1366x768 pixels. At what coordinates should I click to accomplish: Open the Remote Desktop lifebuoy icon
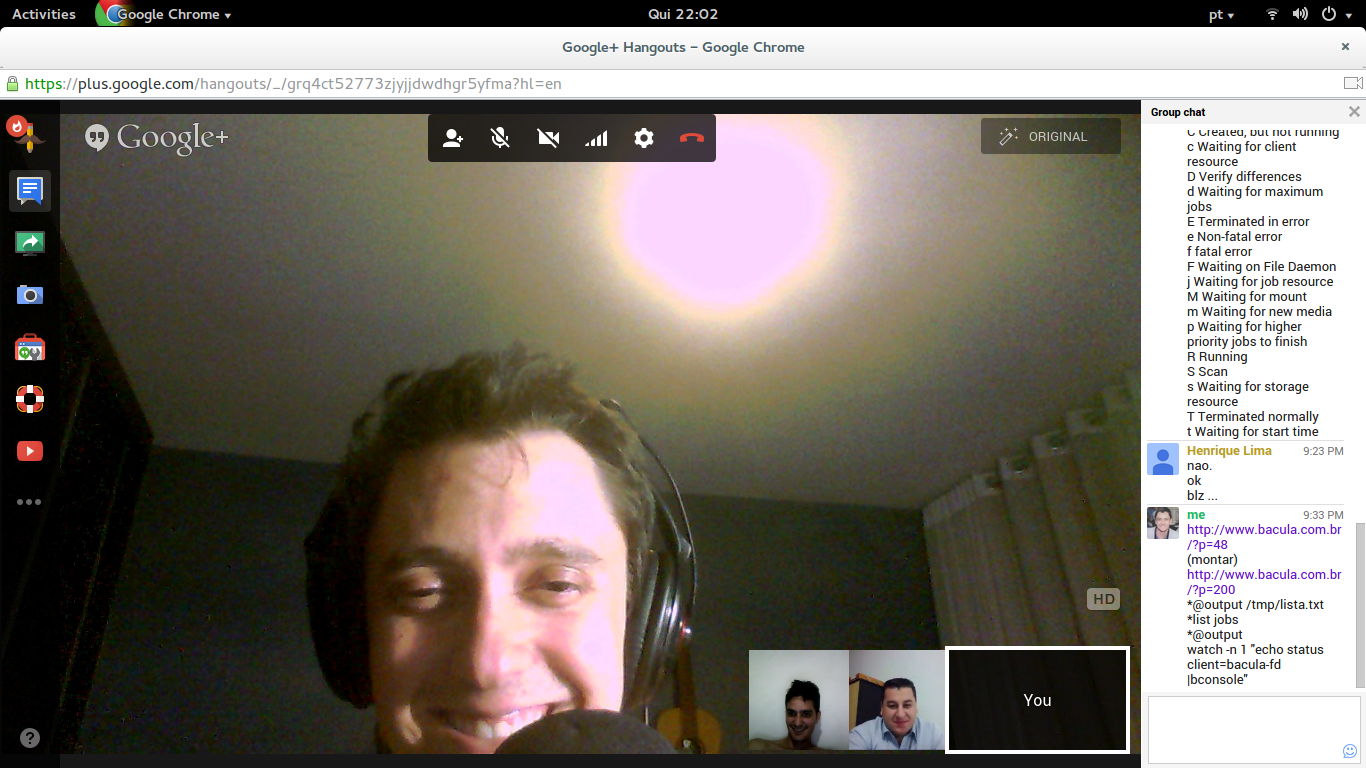(30, 399)
